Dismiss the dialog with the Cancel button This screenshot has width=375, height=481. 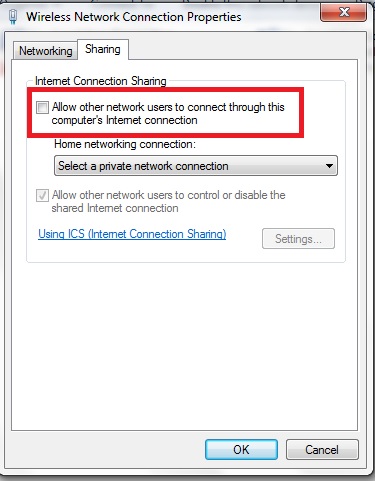click(x=322, y=450)
